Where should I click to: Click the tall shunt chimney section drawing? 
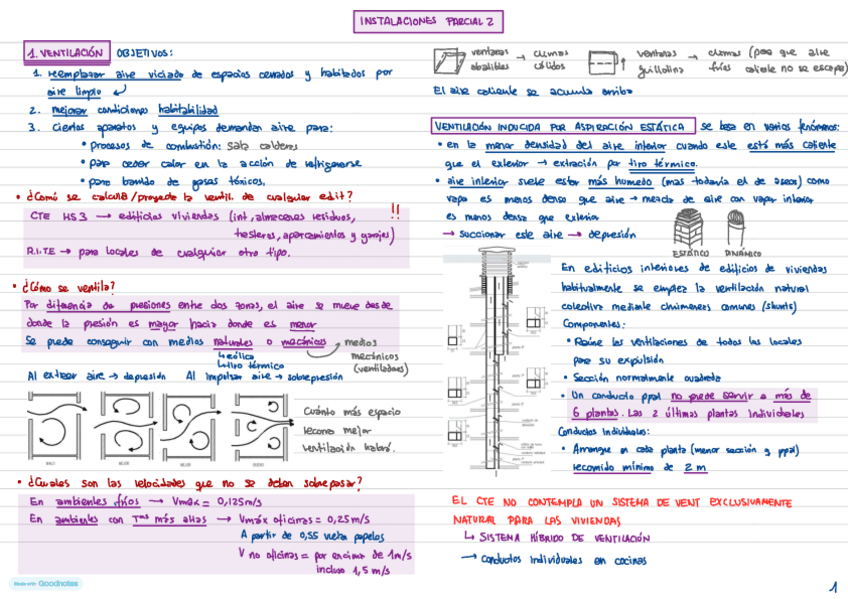[495, 362]
